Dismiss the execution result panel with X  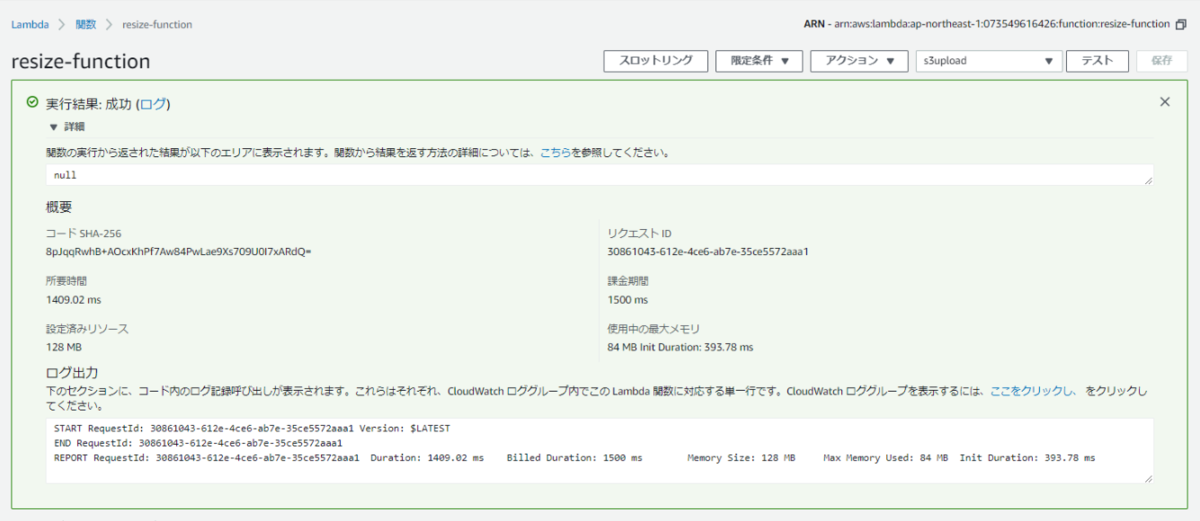1165,102
